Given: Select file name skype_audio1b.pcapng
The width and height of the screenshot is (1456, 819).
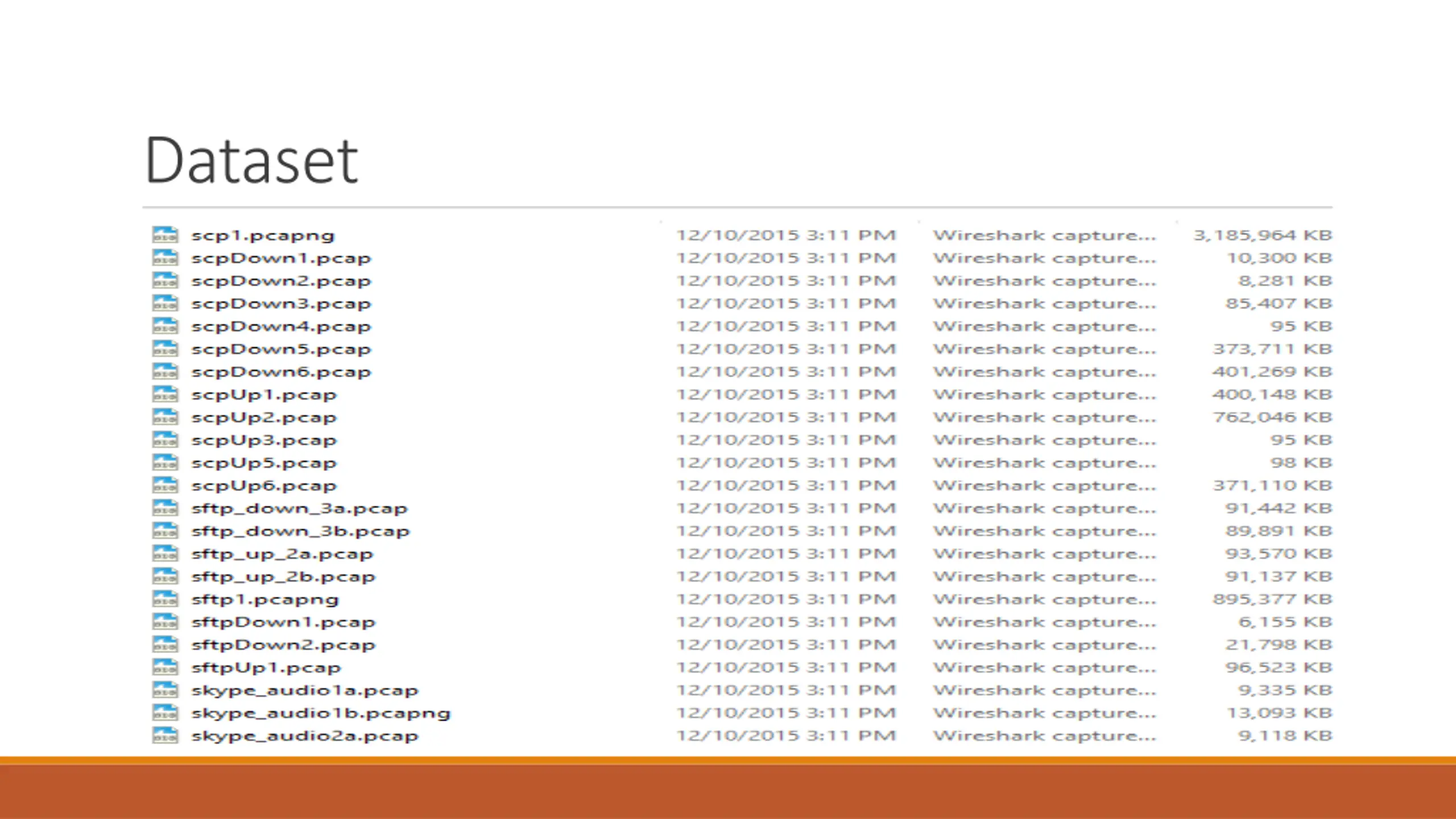Looking at the screenshot, I should point(321,714).
